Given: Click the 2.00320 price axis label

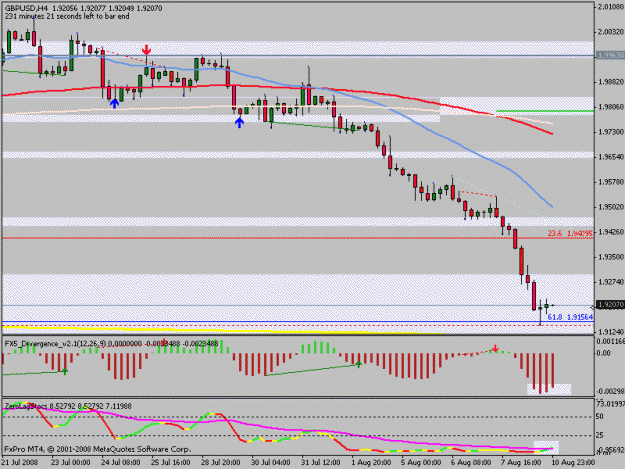Looking at the screenshot, I should point(611,32).
